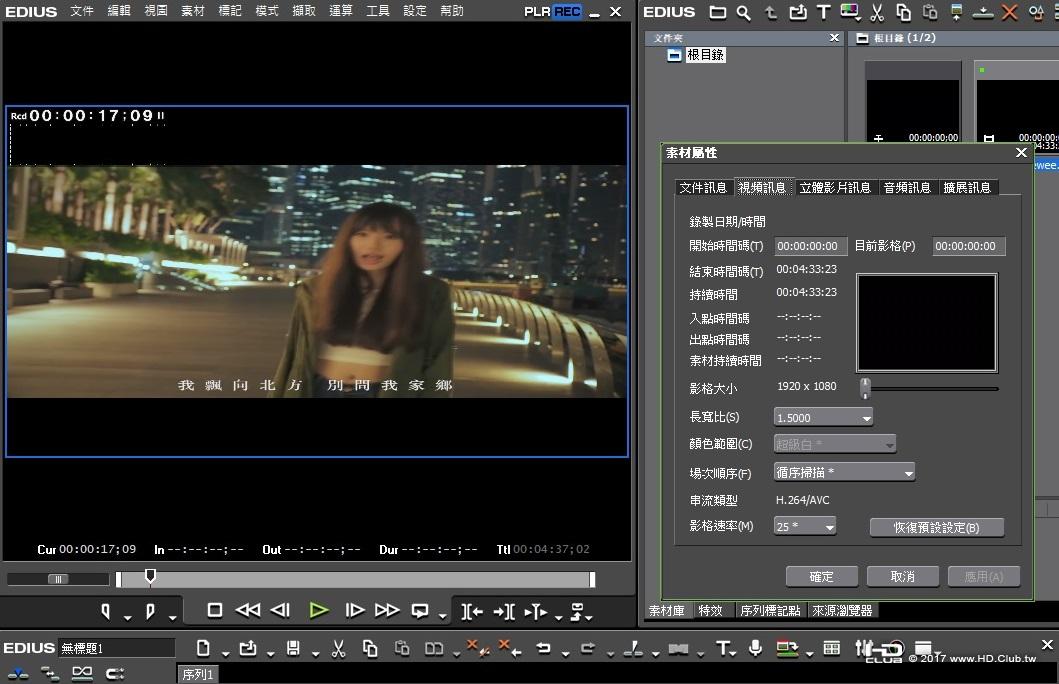The width and height of the screenshot is (1059, 684).
Task: Expand the arrow next to New Sequence icon
Action: (x=225, y=654)
